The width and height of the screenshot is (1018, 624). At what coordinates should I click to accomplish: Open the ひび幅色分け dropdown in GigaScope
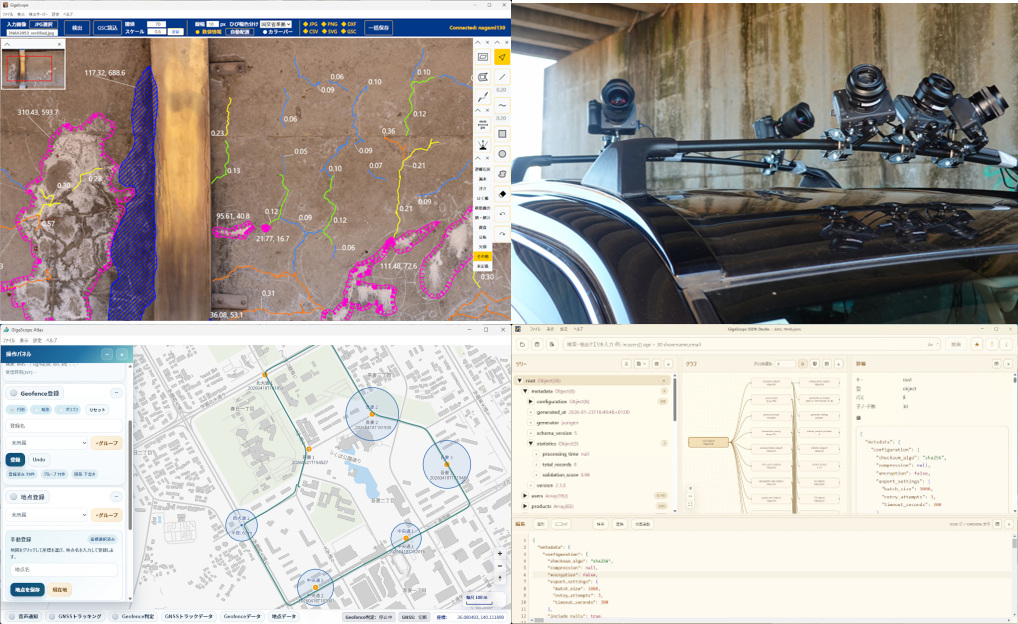tap(275, 24)
